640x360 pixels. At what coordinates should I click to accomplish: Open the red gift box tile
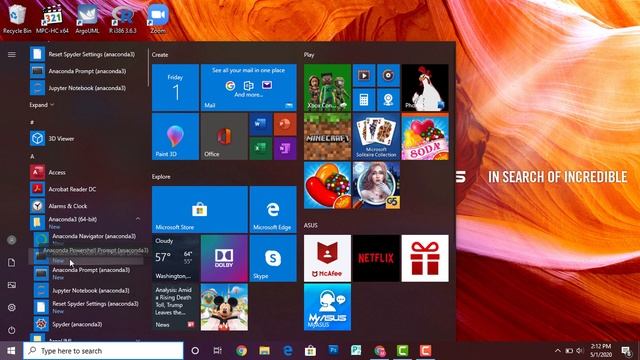coord(425,258)
